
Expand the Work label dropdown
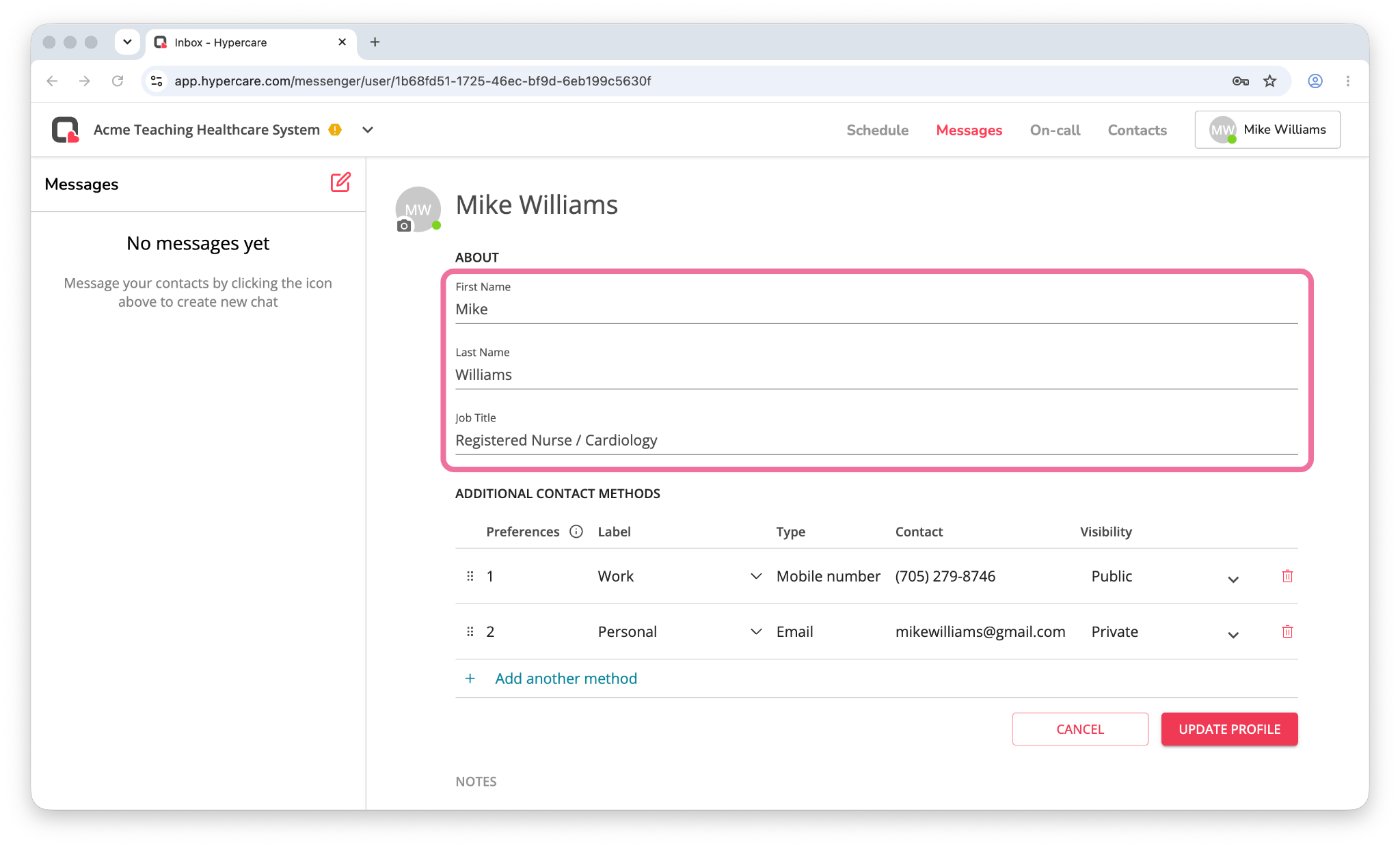756,576
